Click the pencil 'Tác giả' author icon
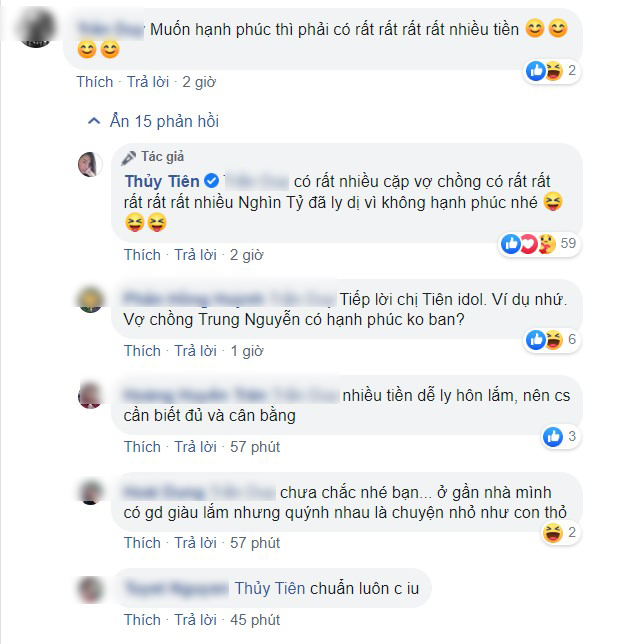This screenshot has height=644, width=625. [x=129, y=157]
